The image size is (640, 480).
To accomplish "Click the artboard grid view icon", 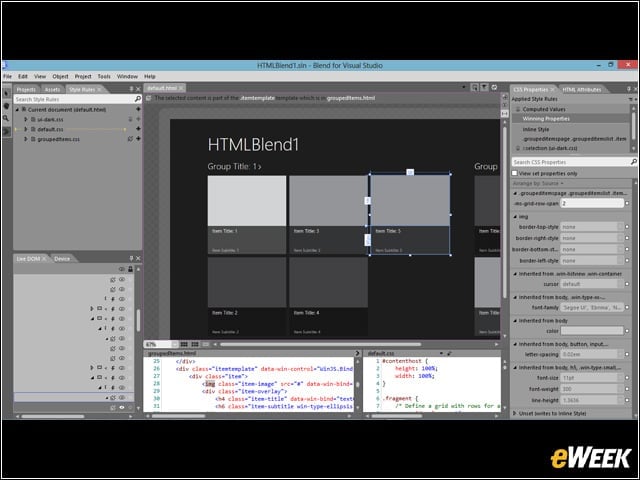I will 184,344.
